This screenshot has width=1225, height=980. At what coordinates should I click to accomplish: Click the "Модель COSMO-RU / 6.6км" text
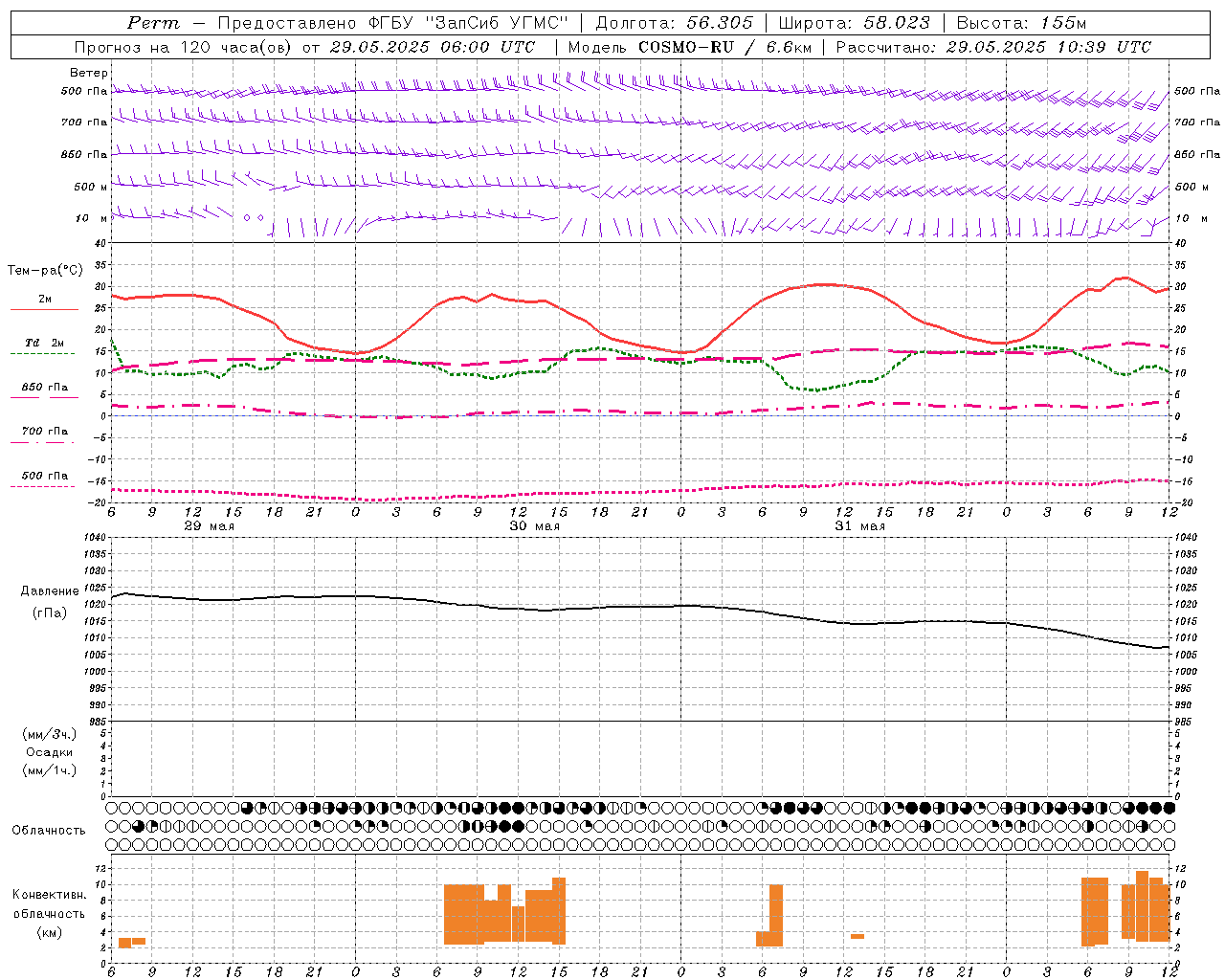[x=690, y=47]
